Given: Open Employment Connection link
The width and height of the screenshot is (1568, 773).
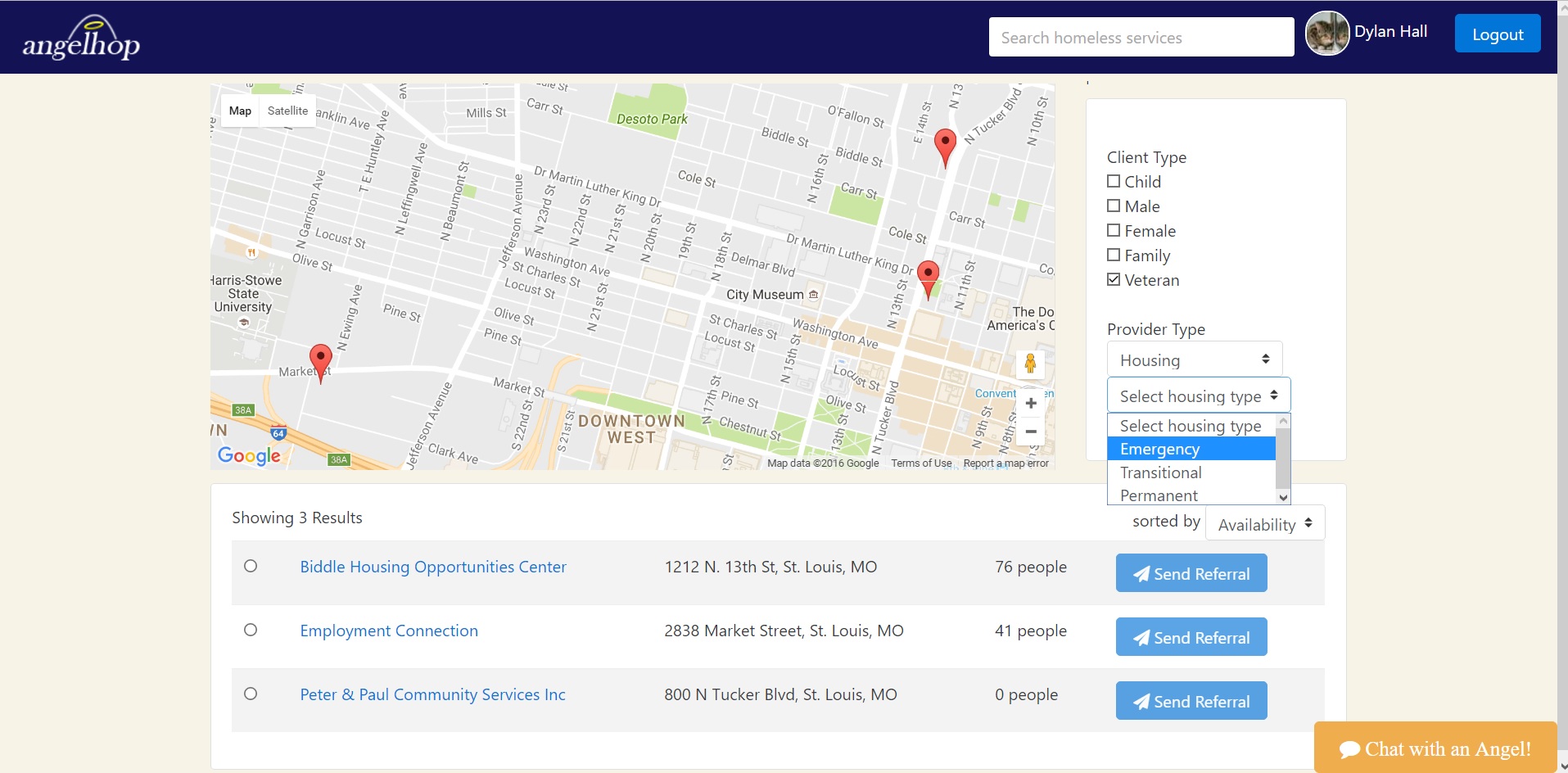Looking at the screenshot, I should coord(389,631).
